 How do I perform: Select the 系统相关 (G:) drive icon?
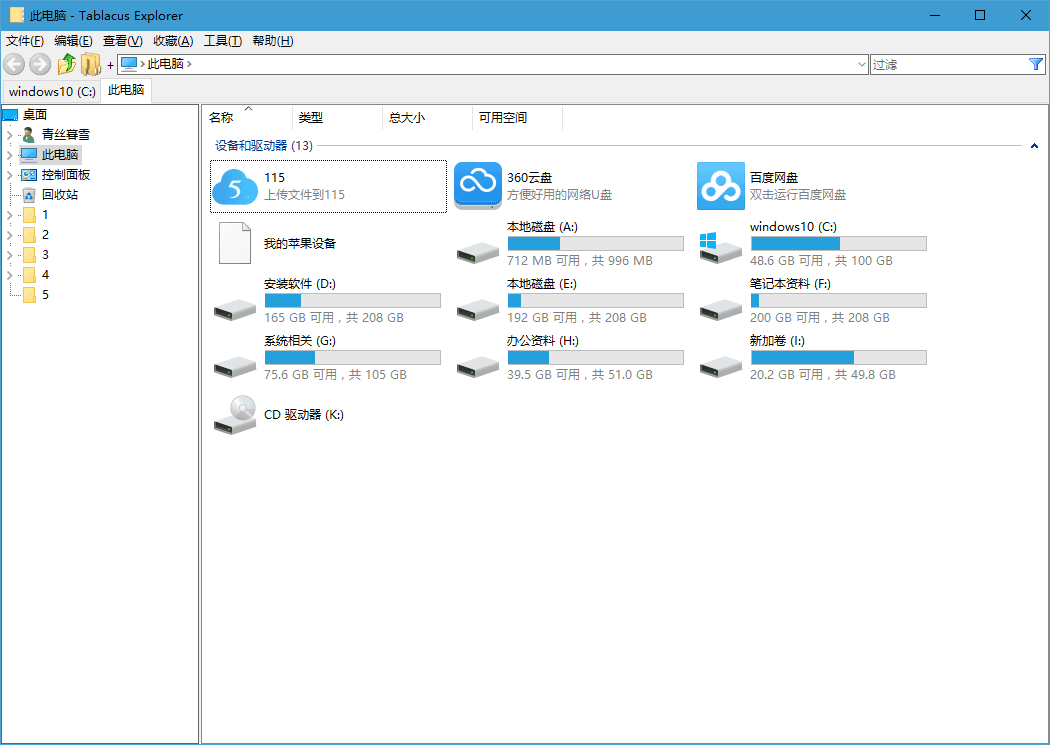pos(235,367)
